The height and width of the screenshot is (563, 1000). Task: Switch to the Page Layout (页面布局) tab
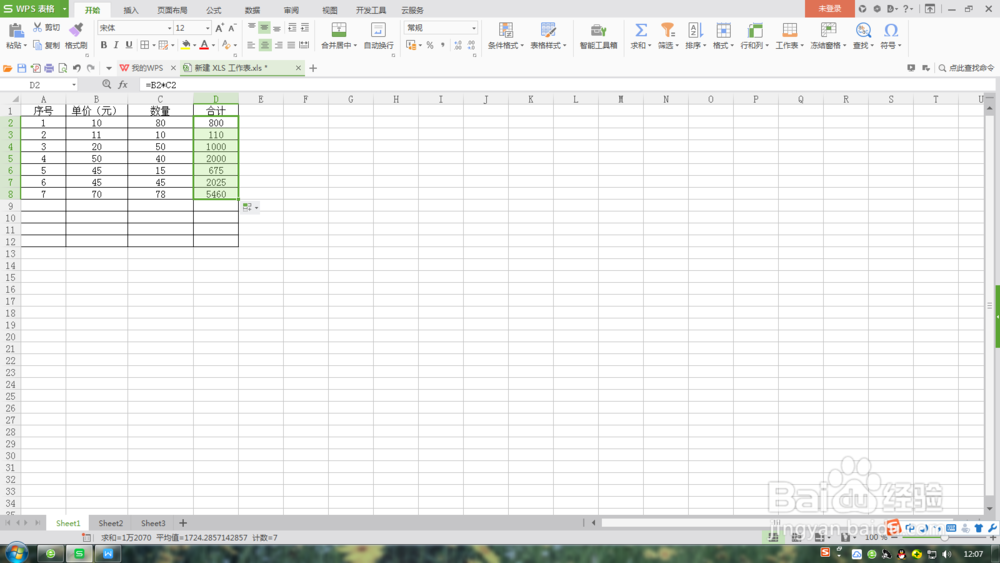click(x=172, y=10)
